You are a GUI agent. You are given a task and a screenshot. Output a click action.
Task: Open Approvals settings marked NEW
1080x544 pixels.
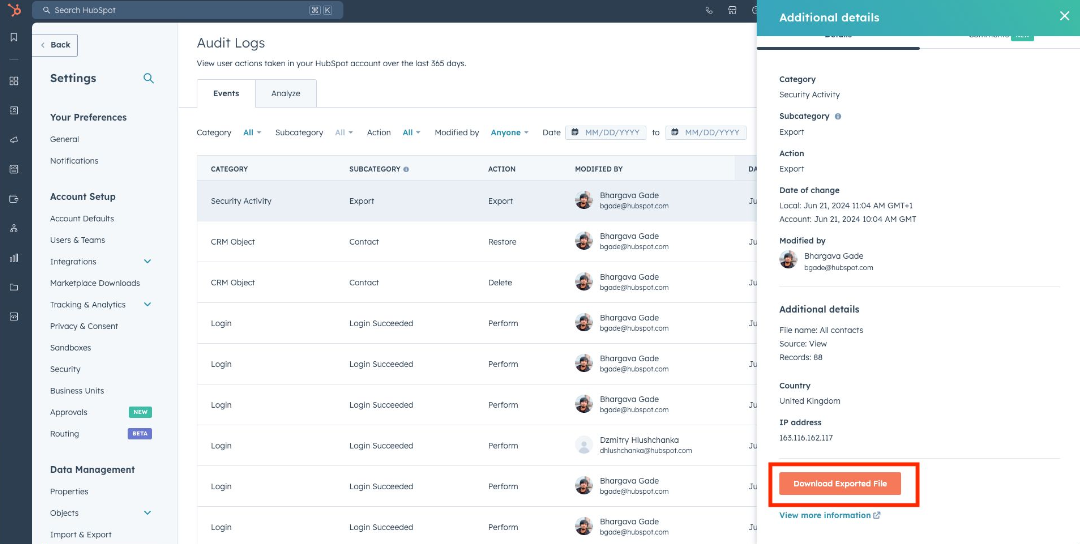pyautogui.click(x=69, y=412)
